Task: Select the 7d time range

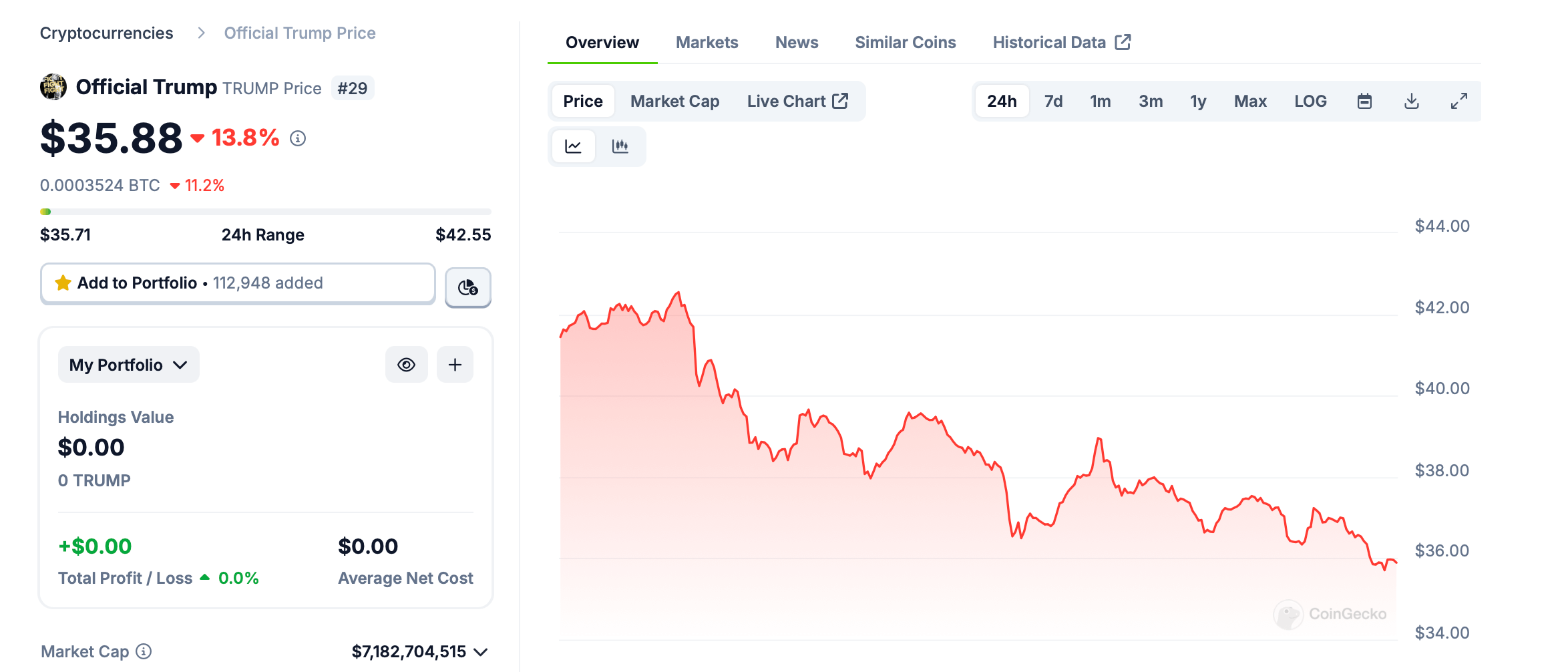Action: pos(1053,101)
